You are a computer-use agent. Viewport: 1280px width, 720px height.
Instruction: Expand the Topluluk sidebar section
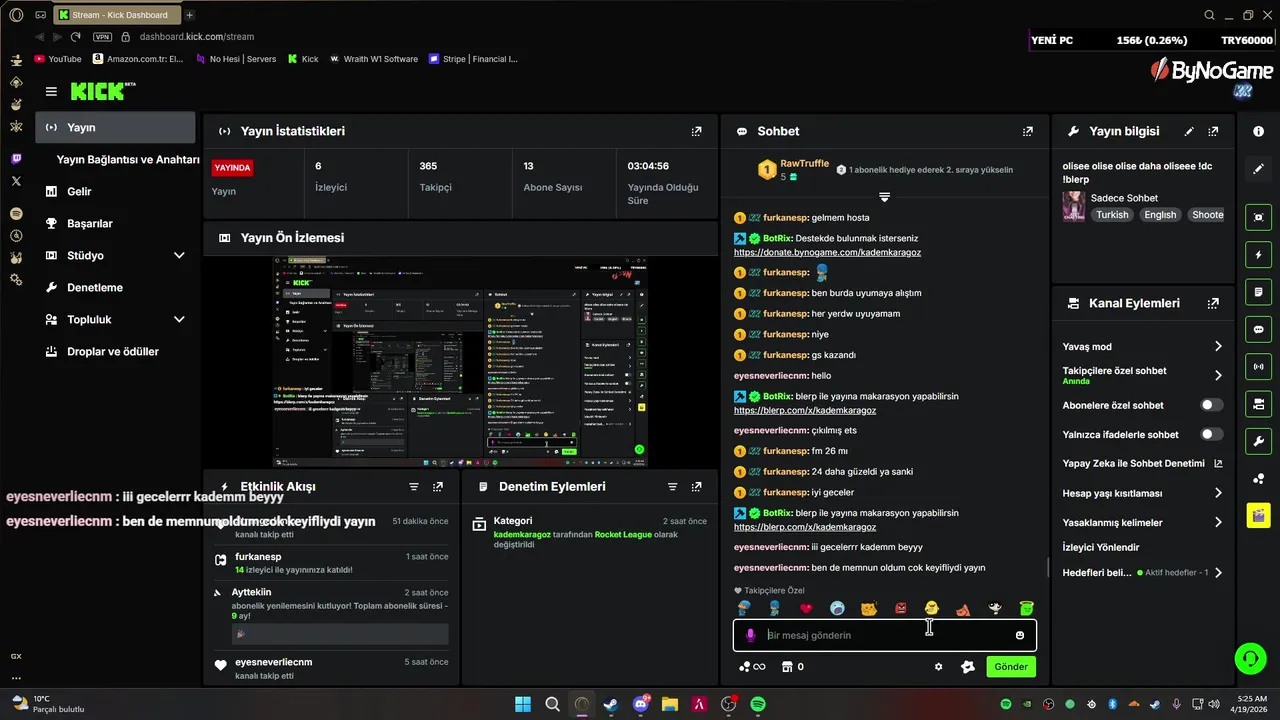coord(179,319)
